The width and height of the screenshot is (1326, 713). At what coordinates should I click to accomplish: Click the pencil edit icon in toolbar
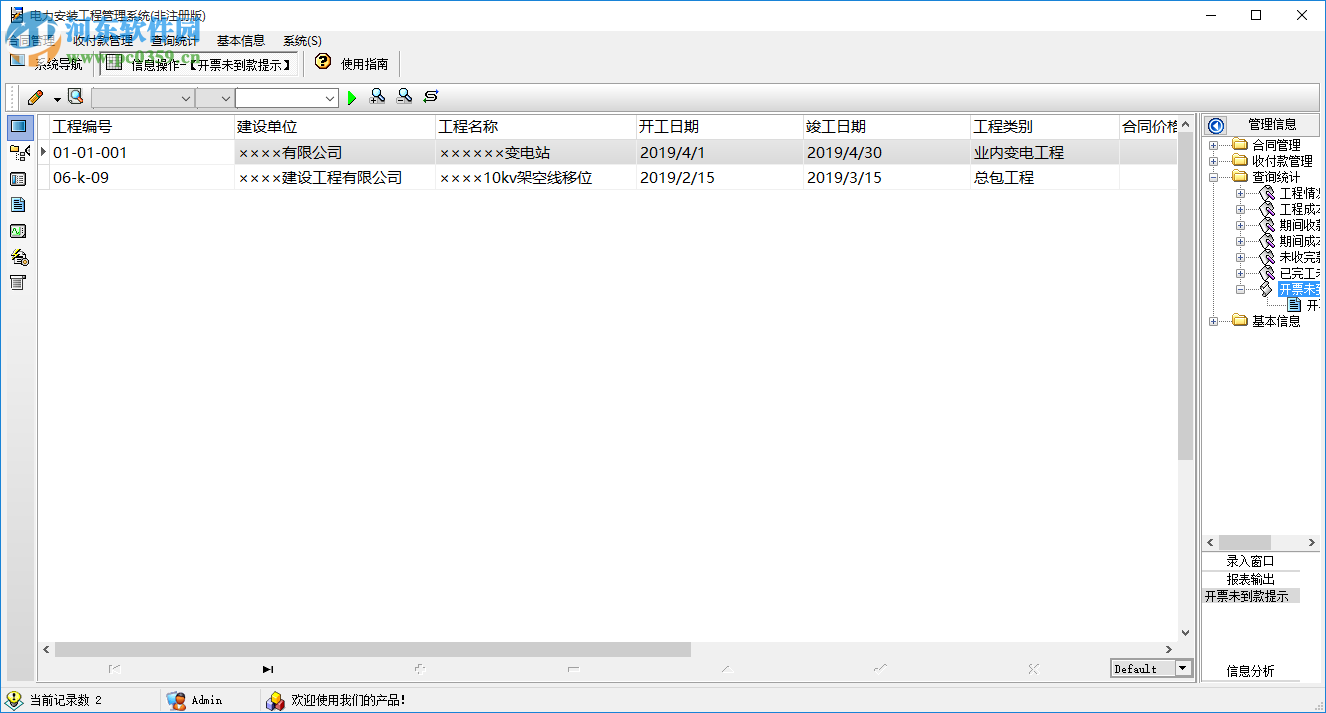(x=36, y=97)
